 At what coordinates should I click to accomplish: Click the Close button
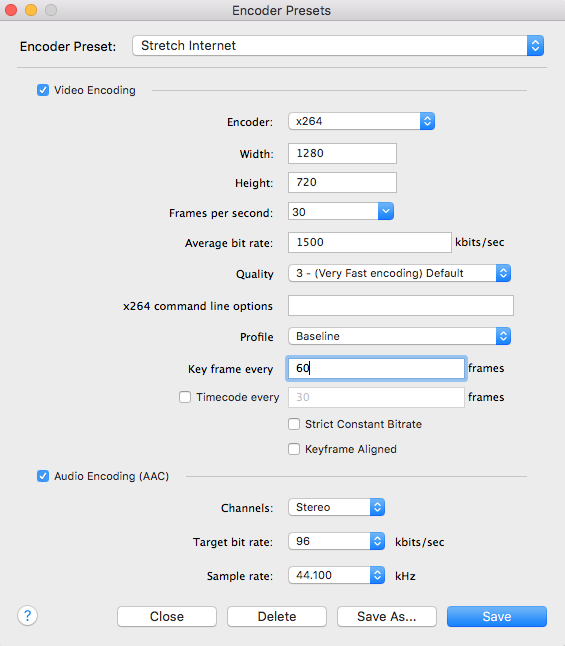coord(167,616)
